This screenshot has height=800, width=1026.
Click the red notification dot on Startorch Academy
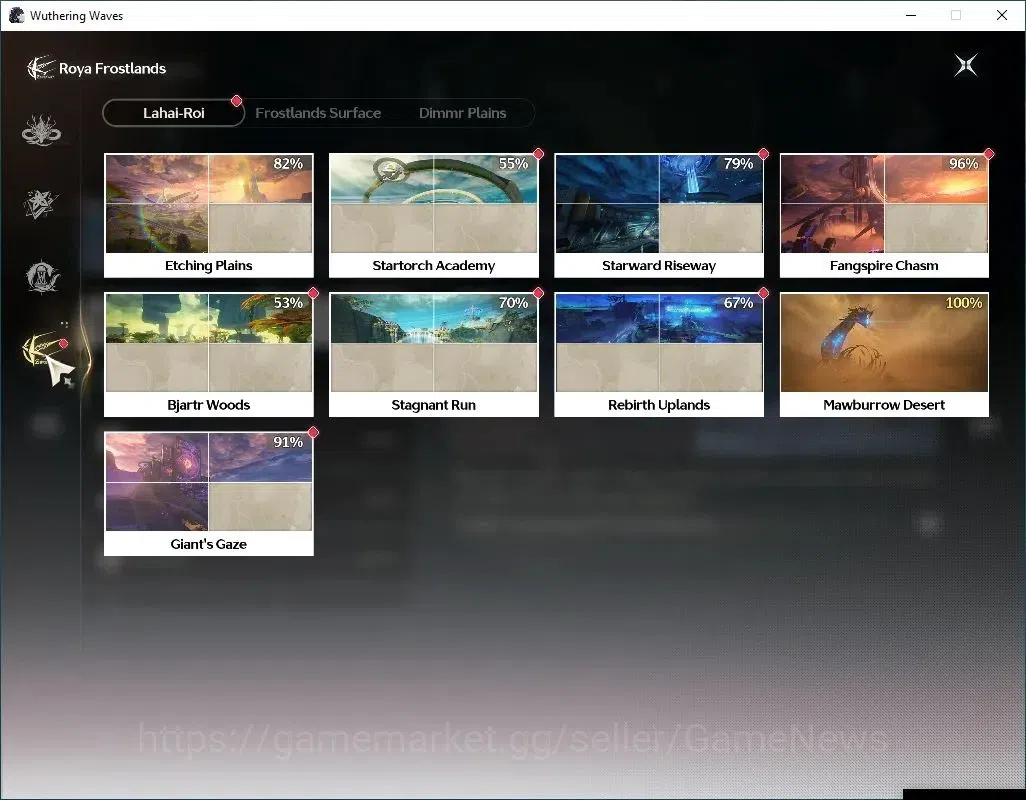[x=539, y=154]
